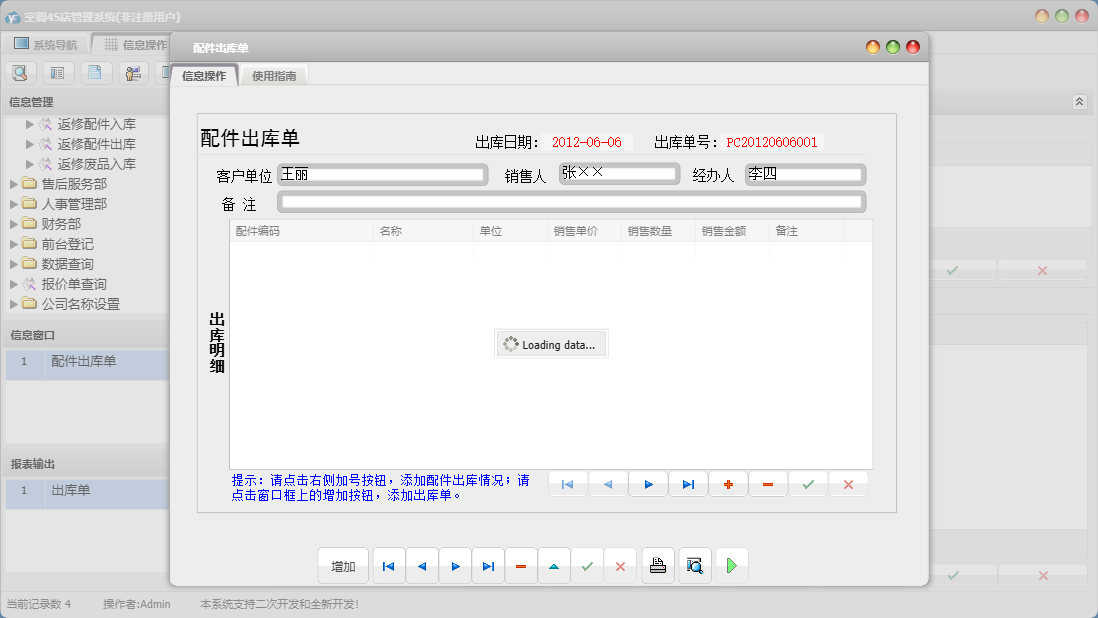The image size is (1098, 618).
Task: Jump to first record in the bottom toolbar
Action: pyautogui.click(x=388, y=566)
